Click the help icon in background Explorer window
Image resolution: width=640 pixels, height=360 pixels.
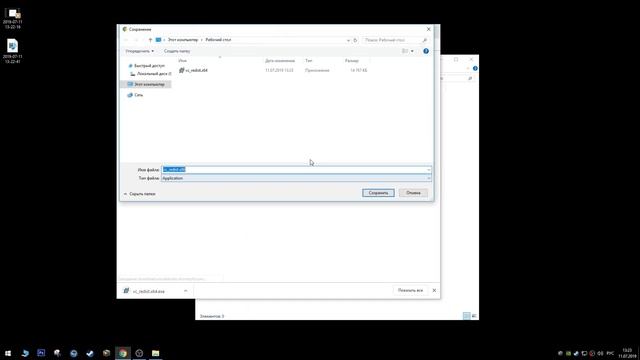click(x=475, y=68)
